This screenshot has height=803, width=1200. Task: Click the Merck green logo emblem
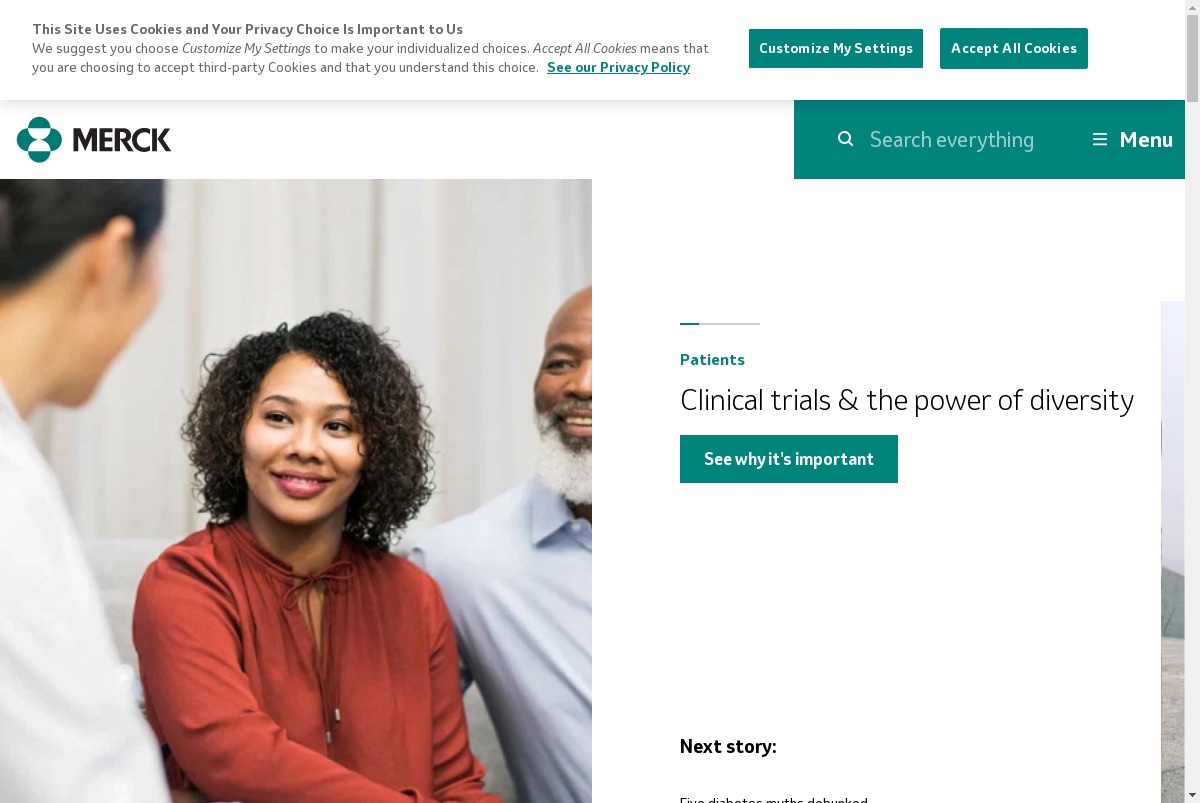pos(39,139)
